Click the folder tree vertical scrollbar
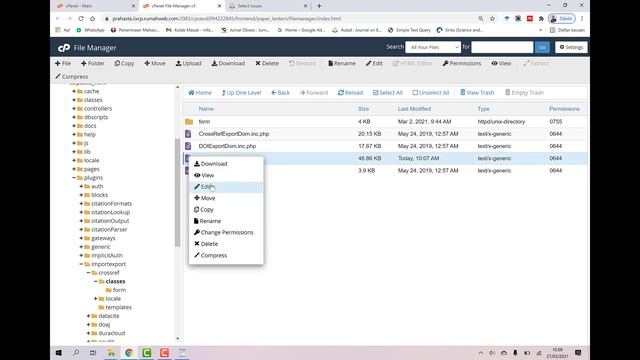Screen dimensions: 640x360 [178, 192]
